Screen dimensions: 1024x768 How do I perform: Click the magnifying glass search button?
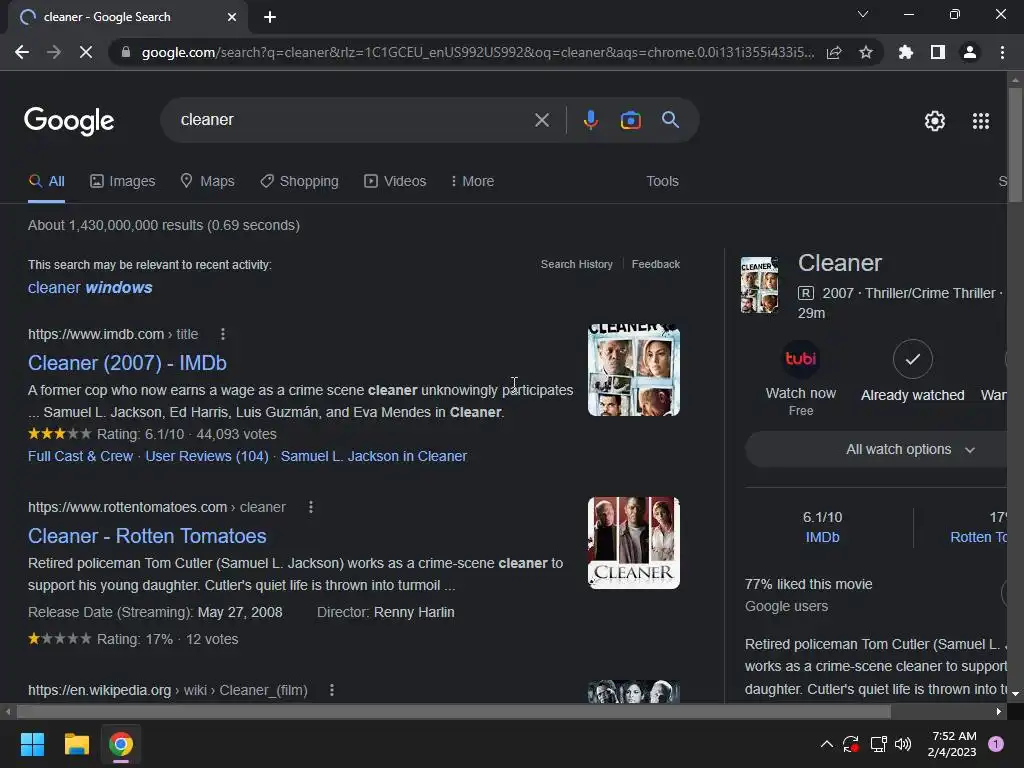[x=671, y=120]
